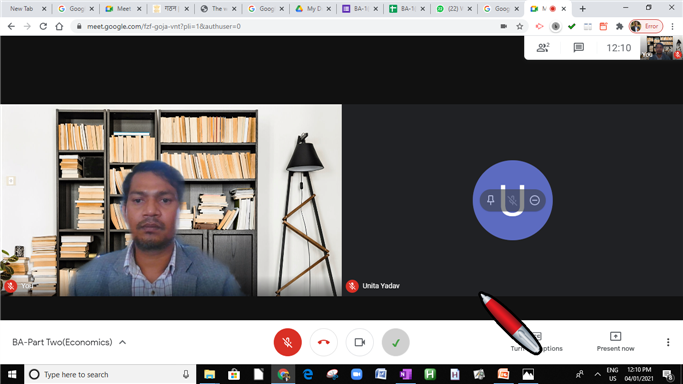Open Zoom from the Windows taskbar
This screenshot has width=683, height=384.
pyautogui.click(x=356, y=374)
